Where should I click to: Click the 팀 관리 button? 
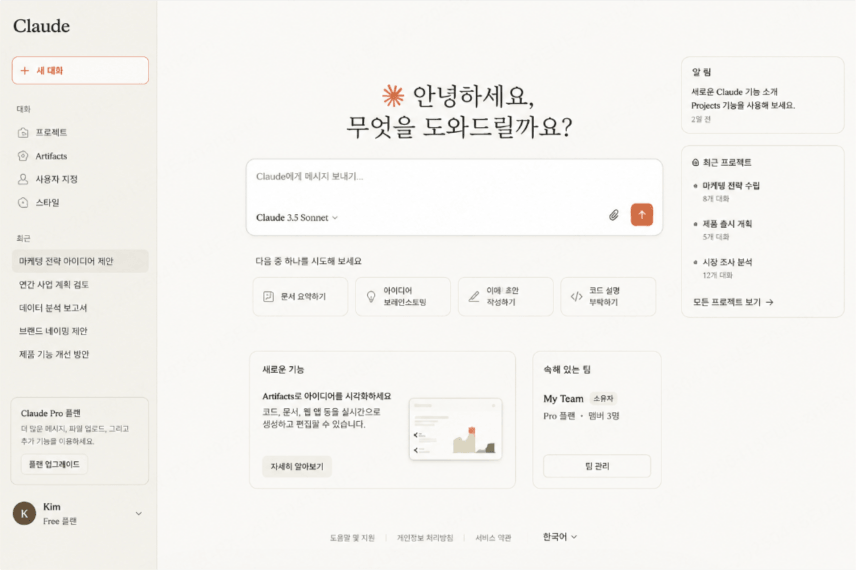[597, 466]
